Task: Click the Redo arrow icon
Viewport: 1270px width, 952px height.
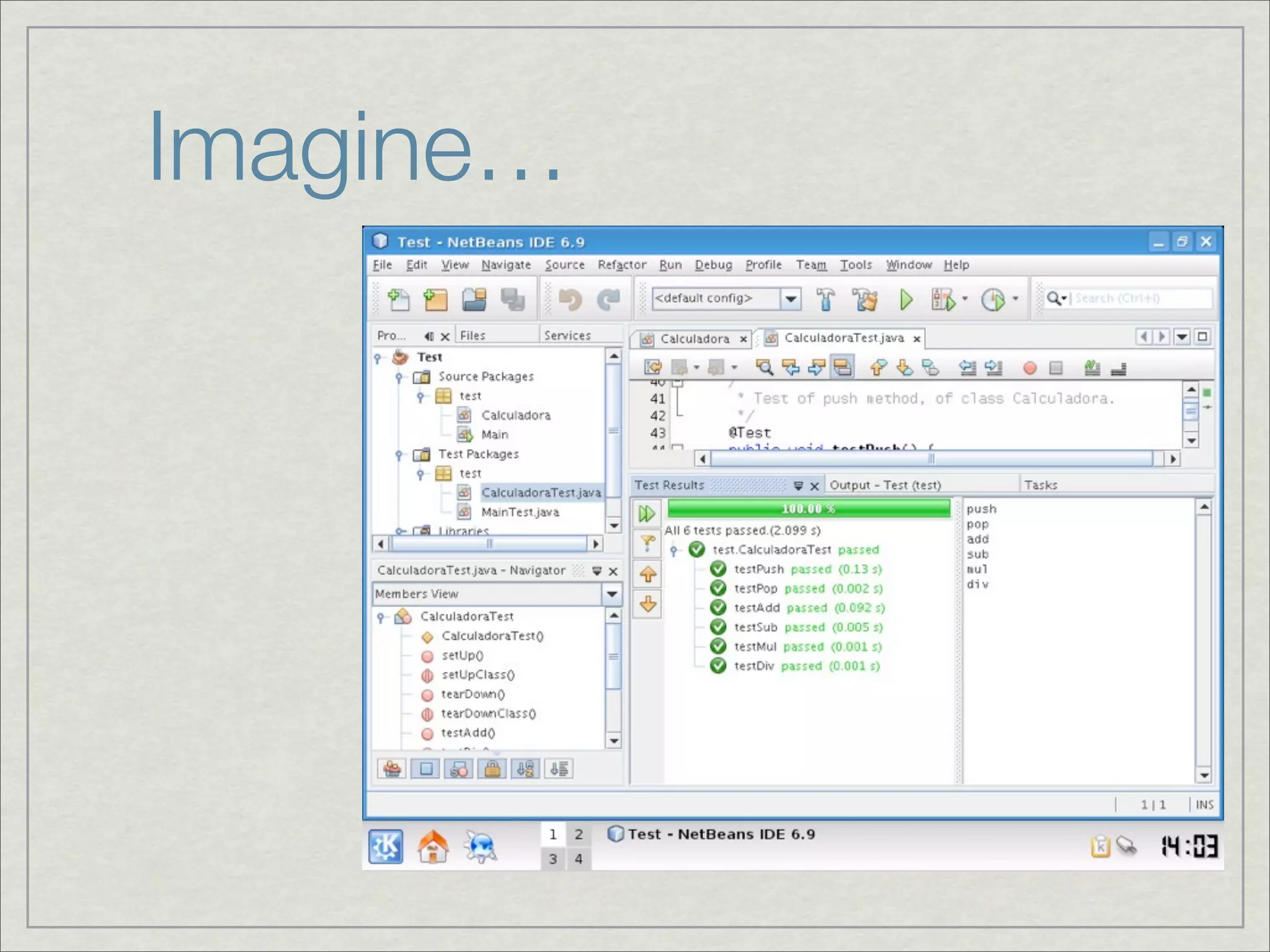Action: [609, 299]
